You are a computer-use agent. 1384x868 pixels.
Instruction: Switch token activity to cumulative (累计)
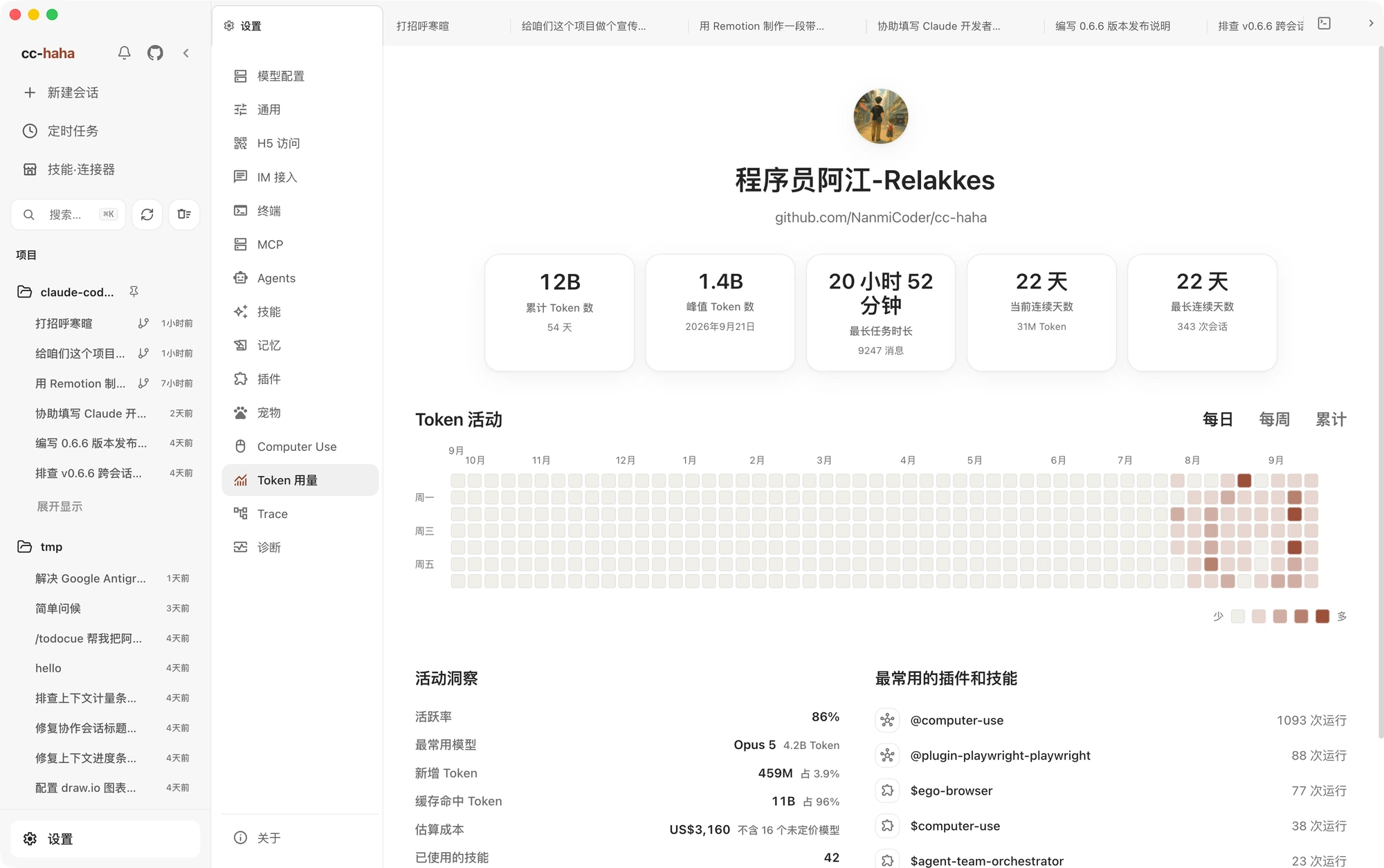1331,420
